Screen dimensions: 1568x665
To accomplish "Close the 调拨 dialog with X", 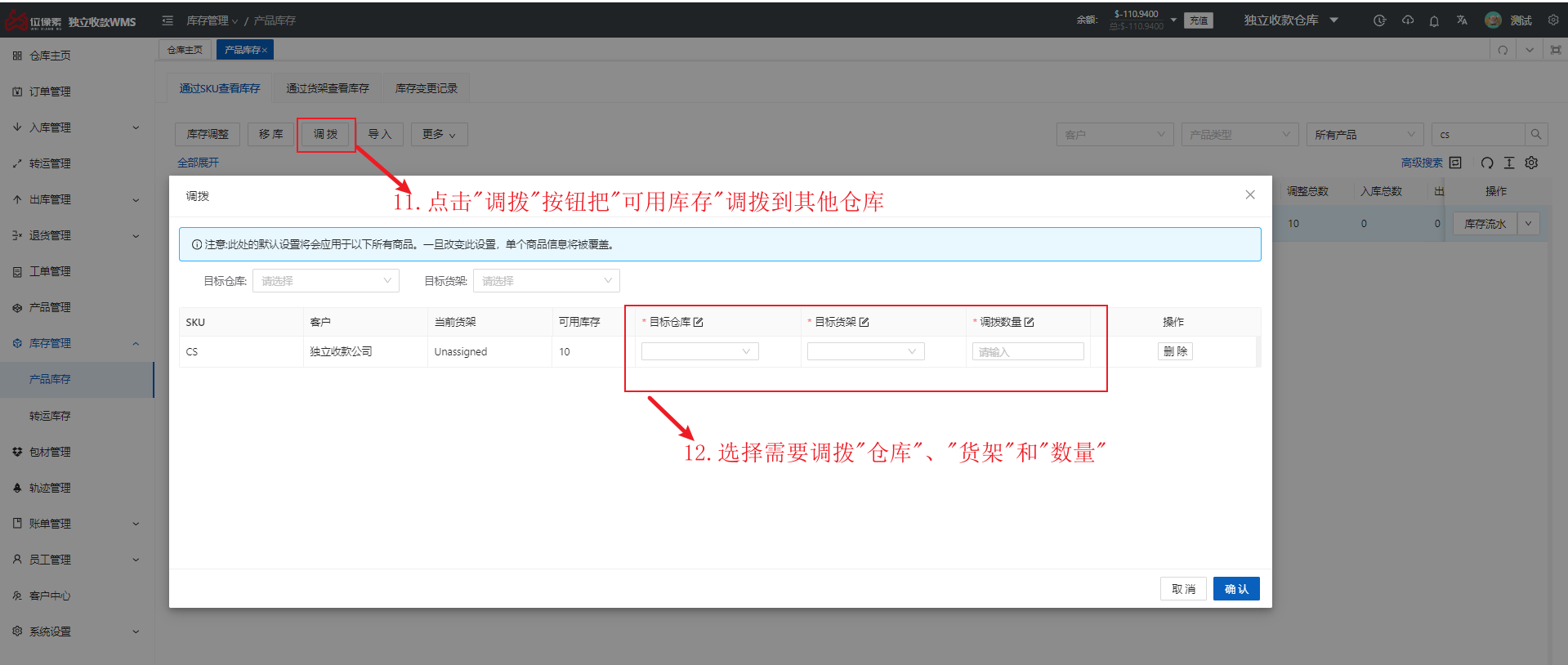I will point(1250,194).
